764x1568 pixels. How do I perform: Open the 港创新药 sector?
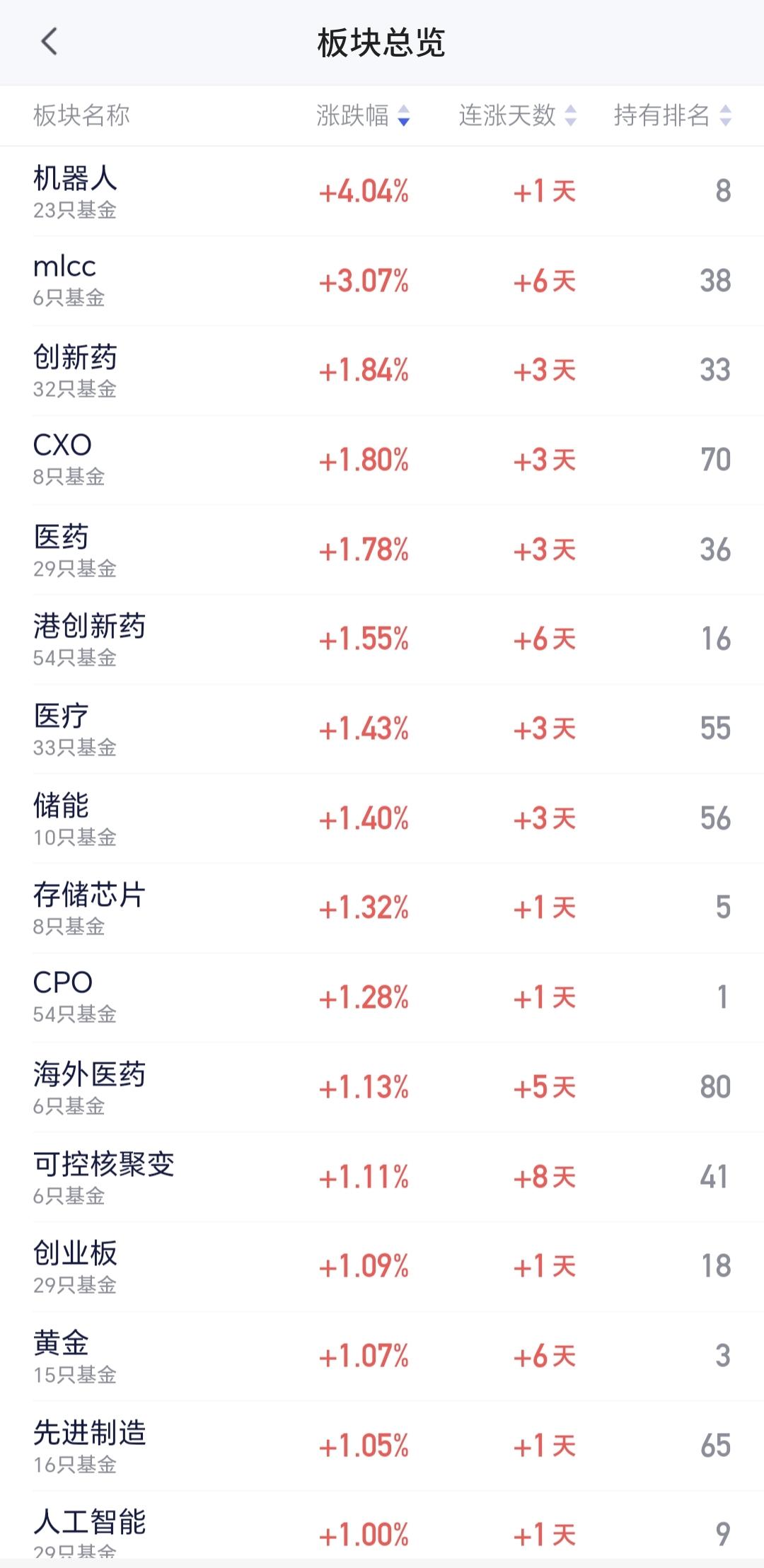click(382, 639)
